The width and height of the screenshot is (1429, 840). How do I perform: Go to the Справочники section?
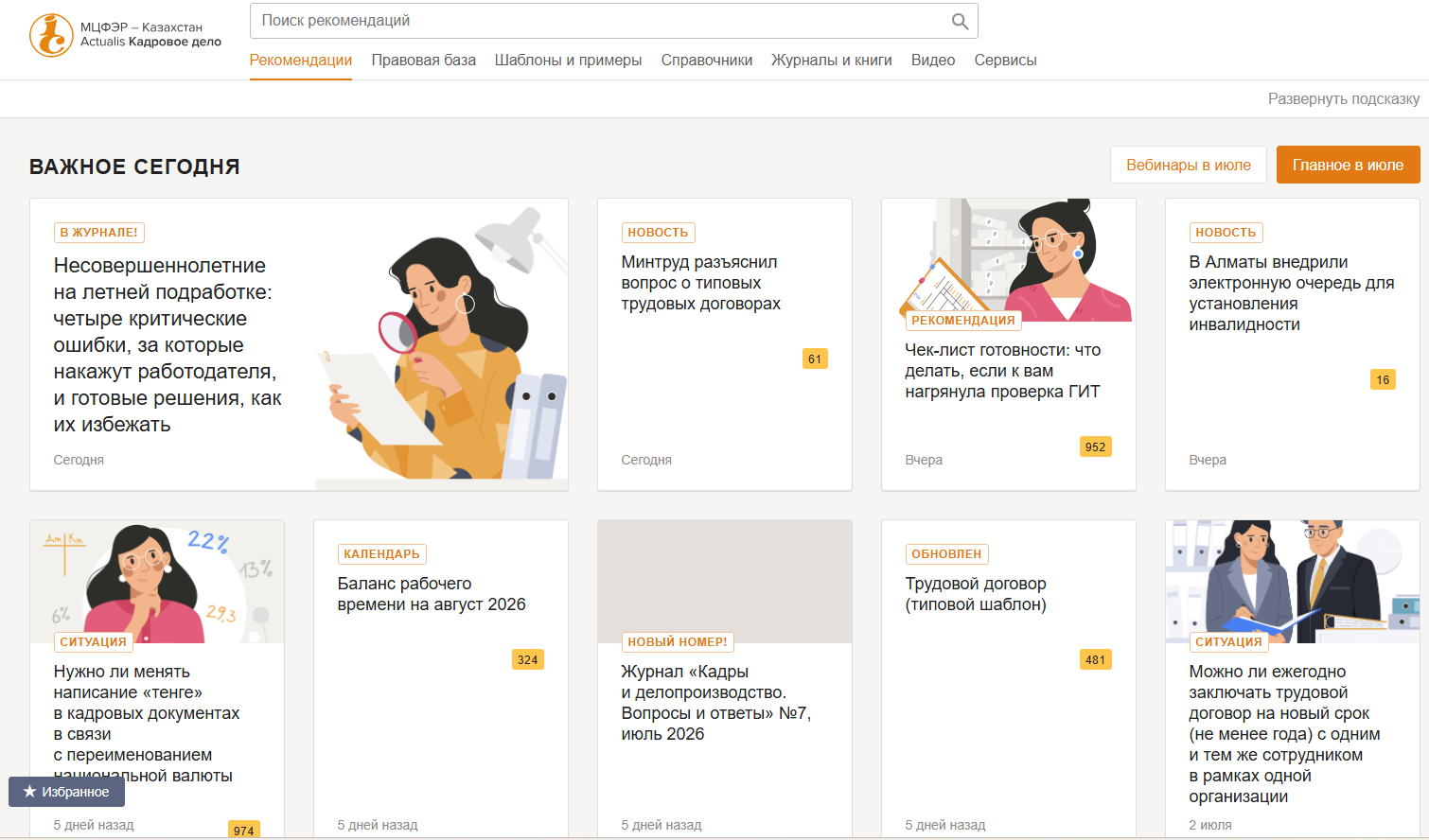point(707,60)
